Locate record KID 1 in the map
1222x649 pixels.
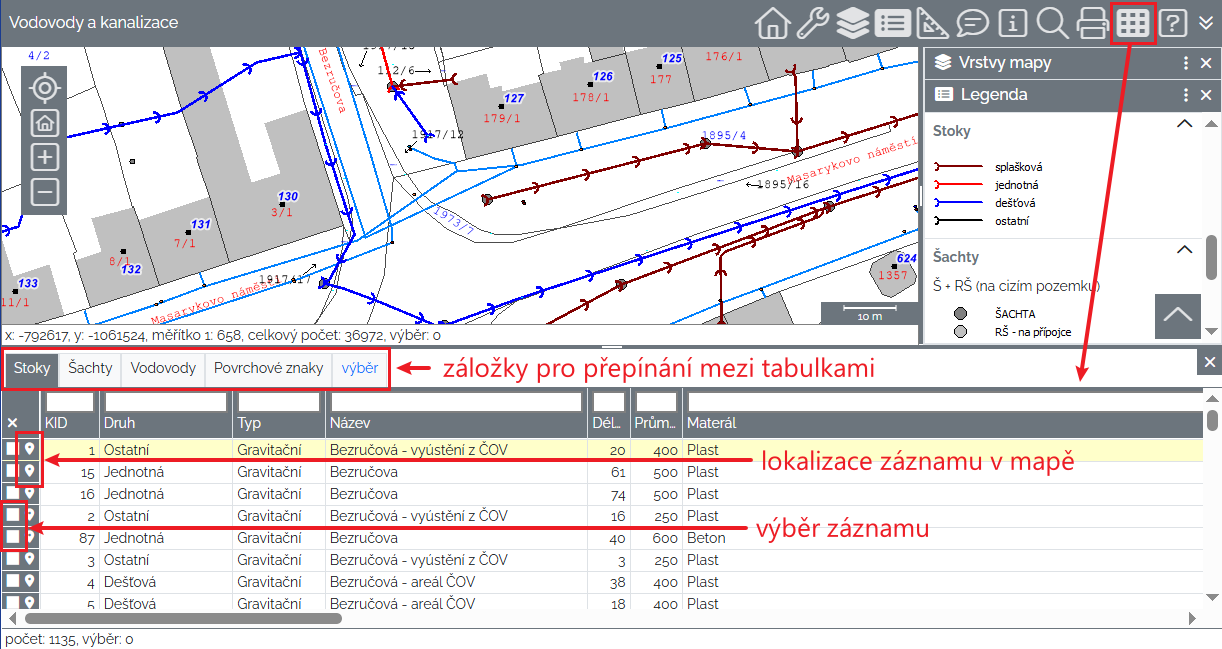click(30, 449)
